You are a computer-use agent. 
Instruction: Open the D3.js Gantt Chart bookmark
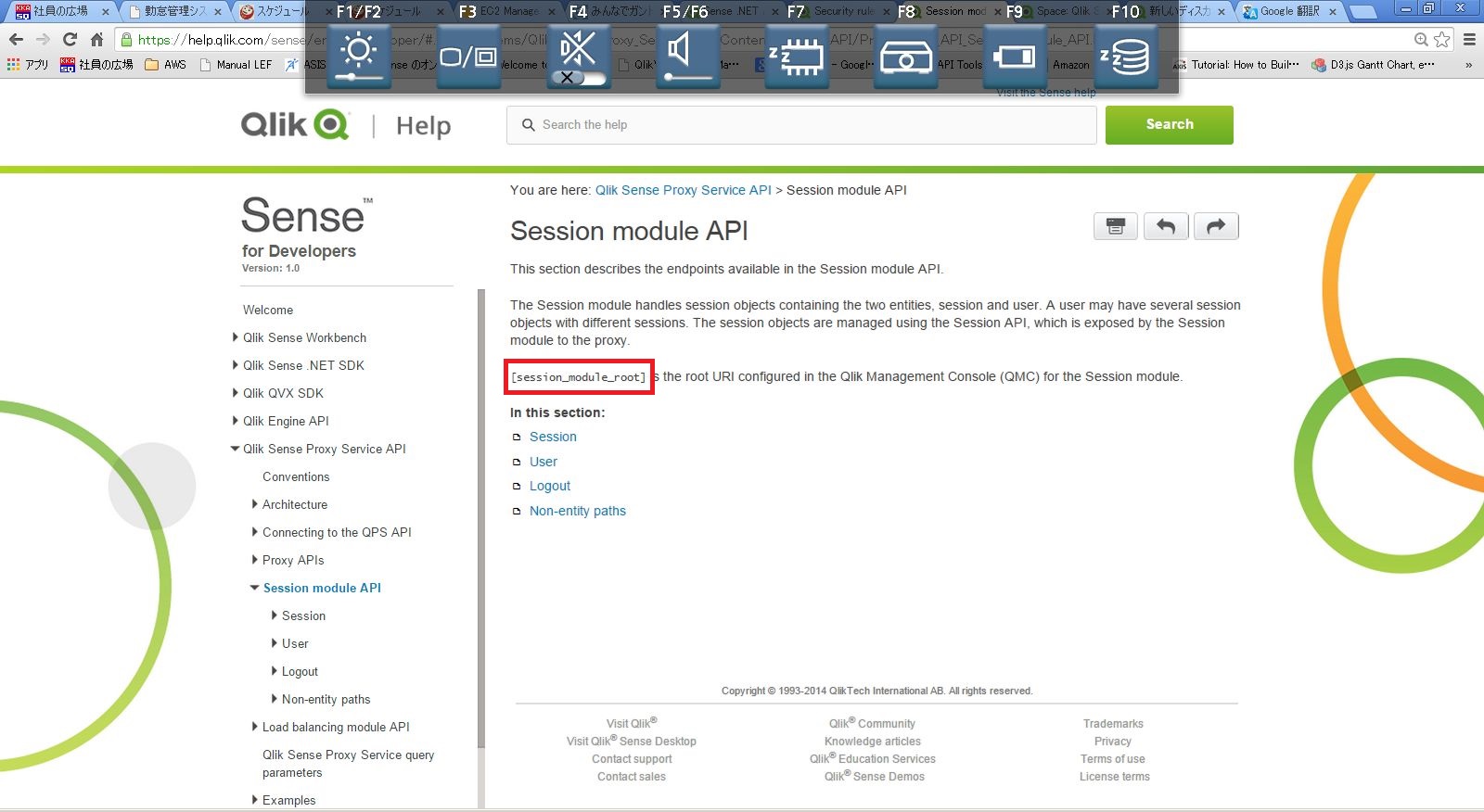[x=1375, y=65]
